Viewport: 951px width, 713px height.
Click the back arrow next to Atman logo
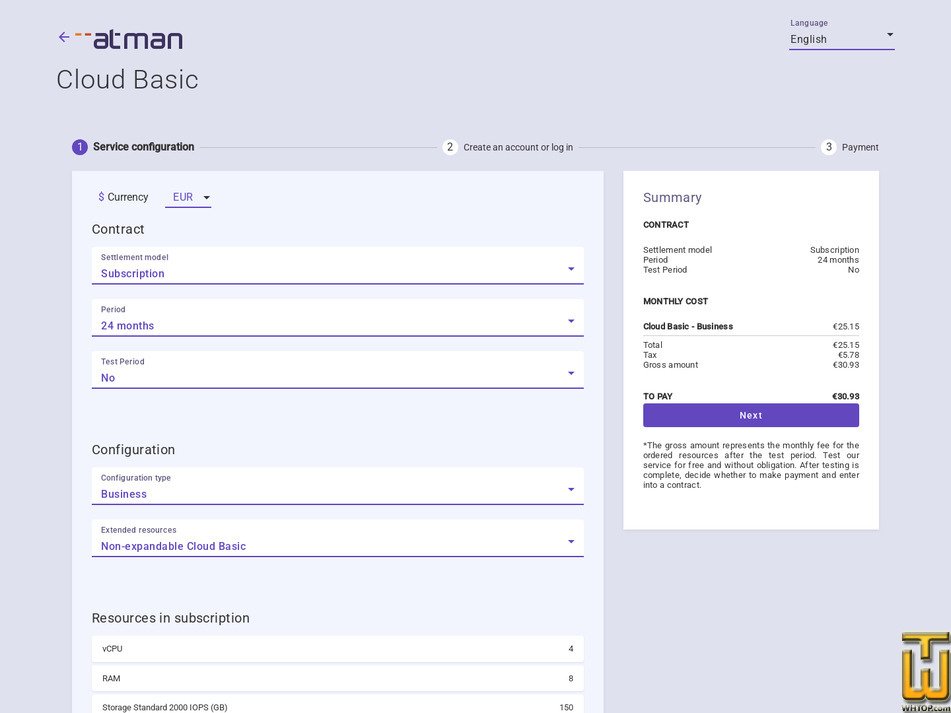click(64, 37)
